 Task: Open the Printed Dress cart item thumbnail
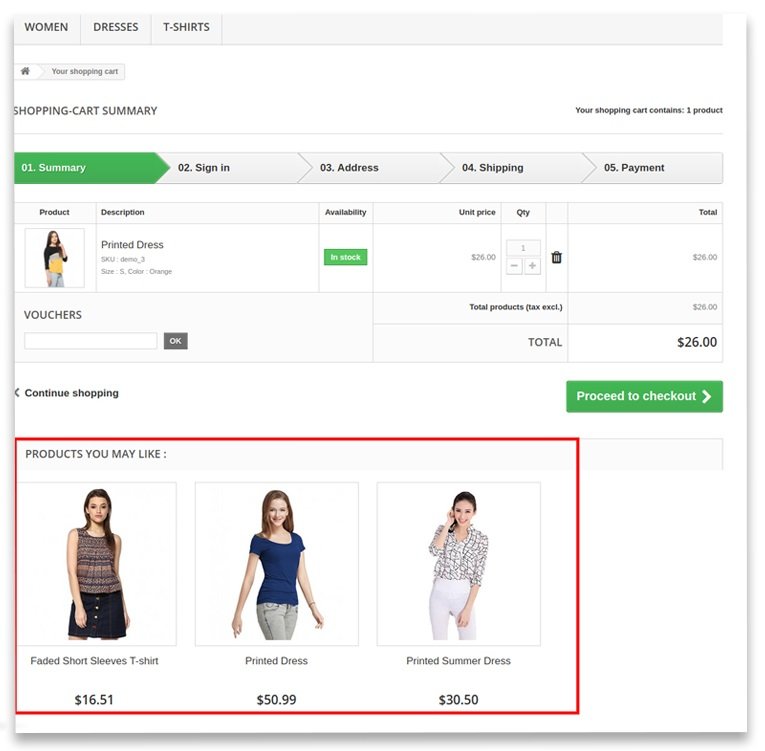coord(55,258)
